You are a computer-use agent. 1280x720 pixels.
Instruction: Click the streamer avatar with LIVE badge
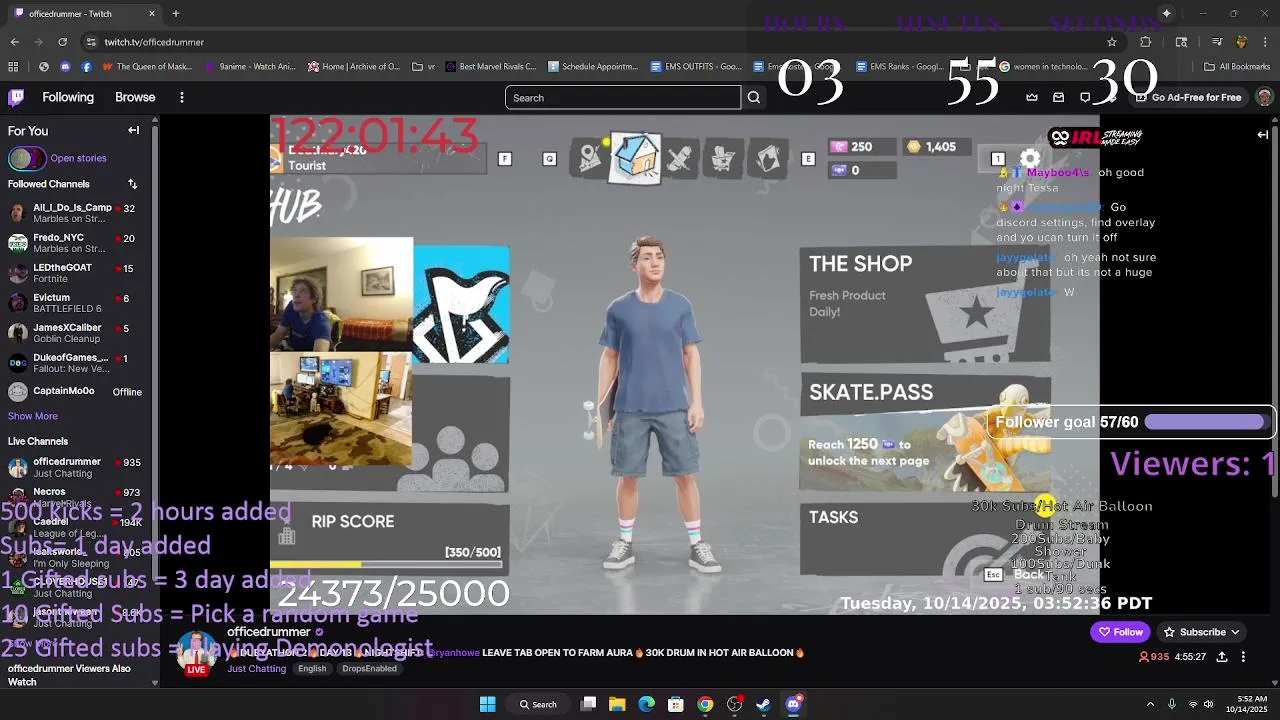coord(196,653)
